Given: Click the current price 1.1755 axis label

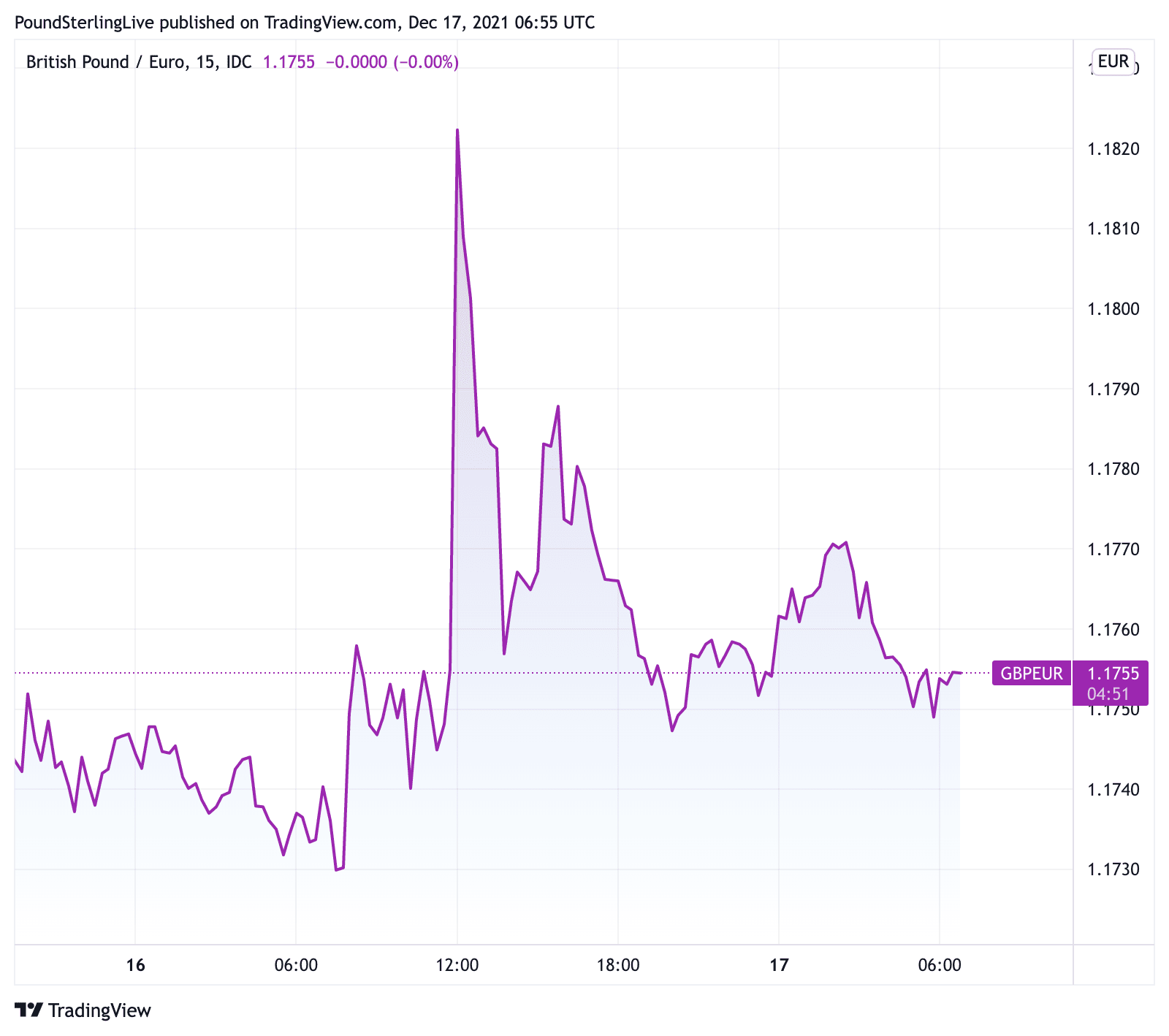Looking at the screenshot, I should click(x=1113, y=673).
